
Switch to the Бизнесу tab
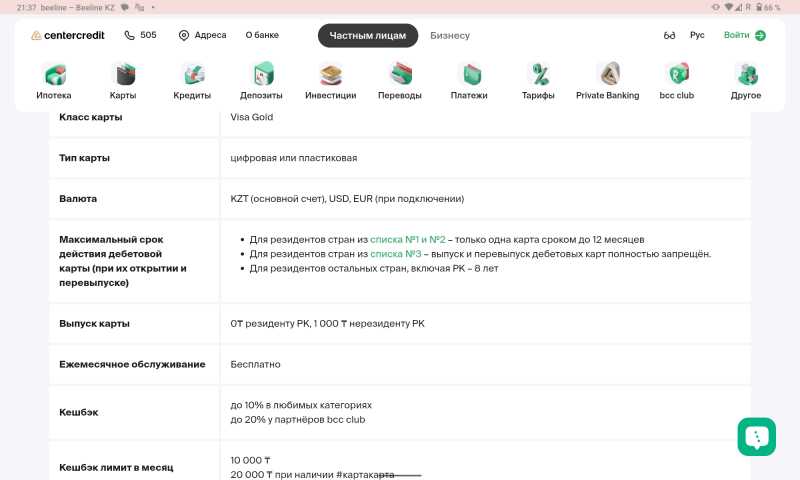(450, 35)
